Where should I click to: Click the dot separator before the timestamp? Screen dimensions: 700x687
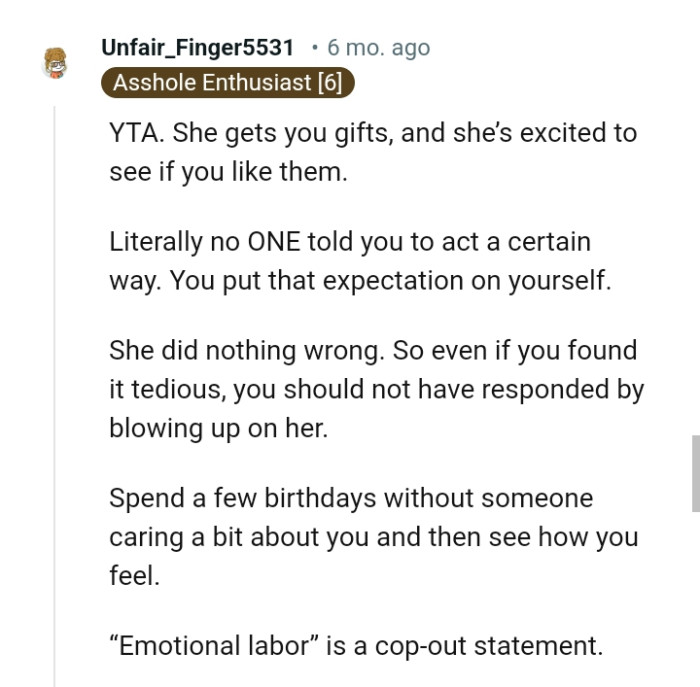(315, 47)
